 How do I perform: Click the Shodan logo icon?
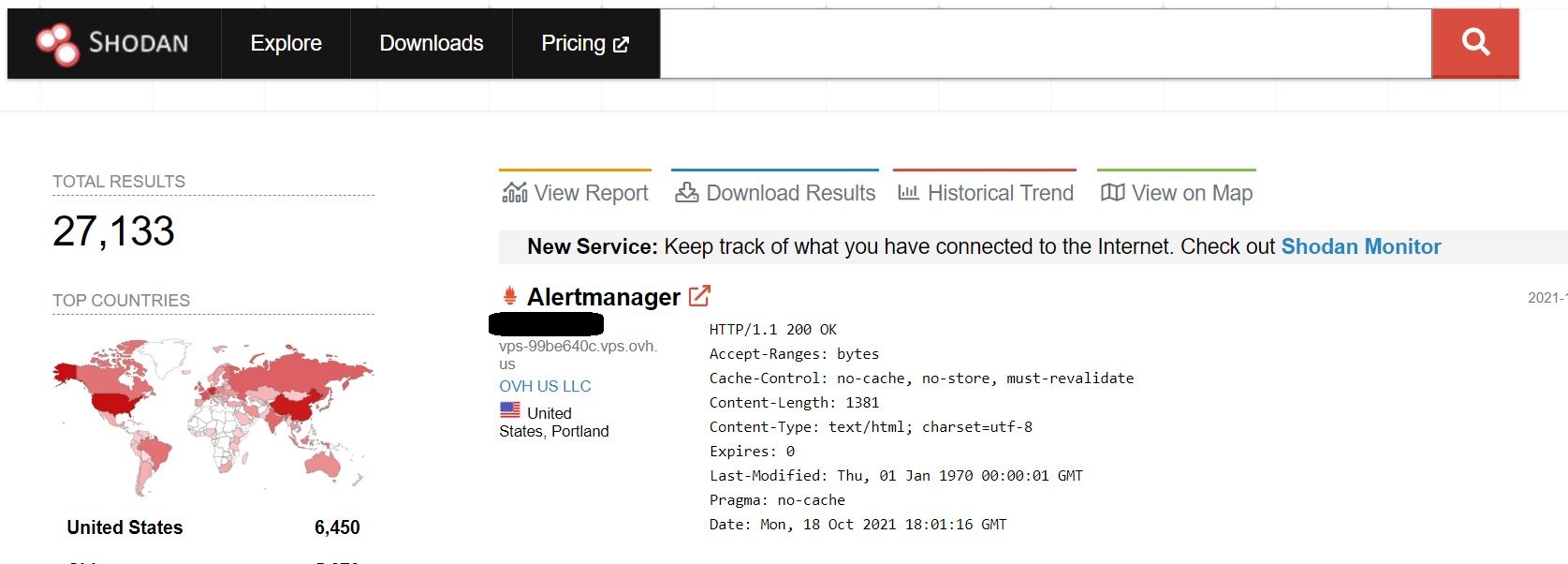point(57,44)
